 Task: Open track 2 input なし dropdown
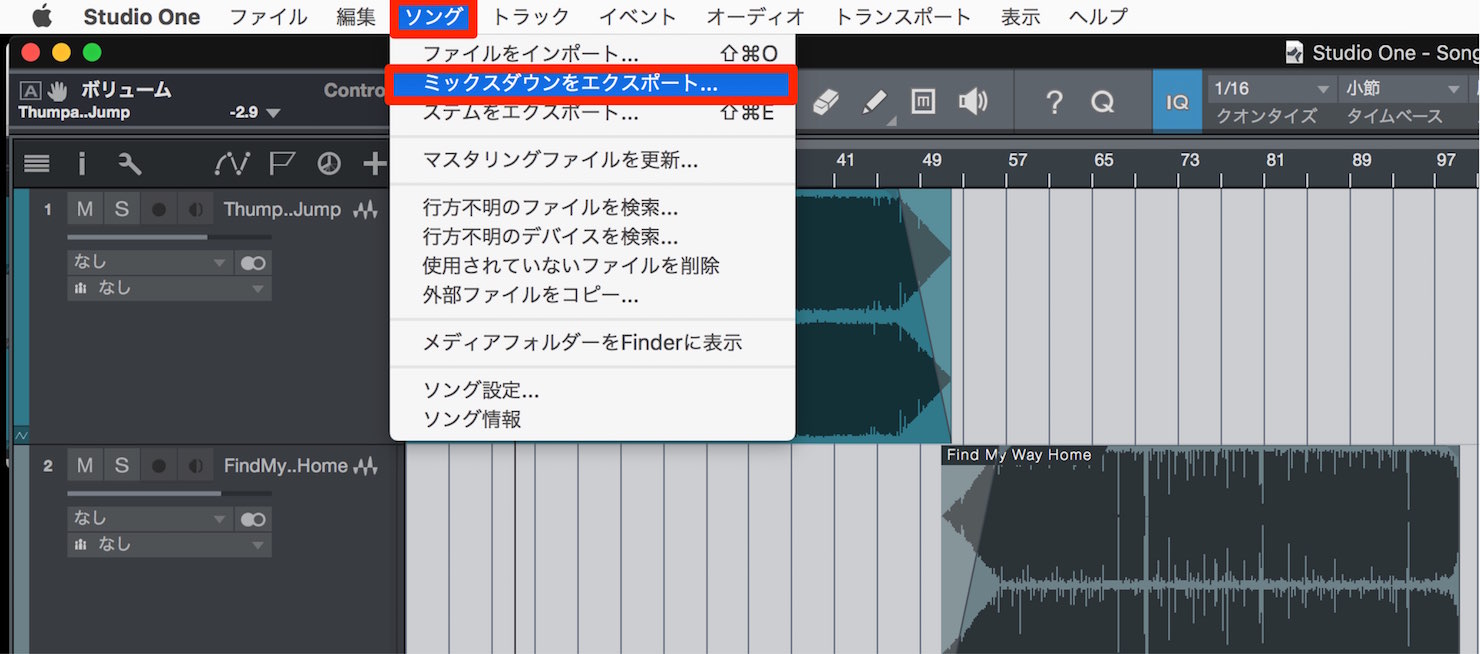point(150,519)
